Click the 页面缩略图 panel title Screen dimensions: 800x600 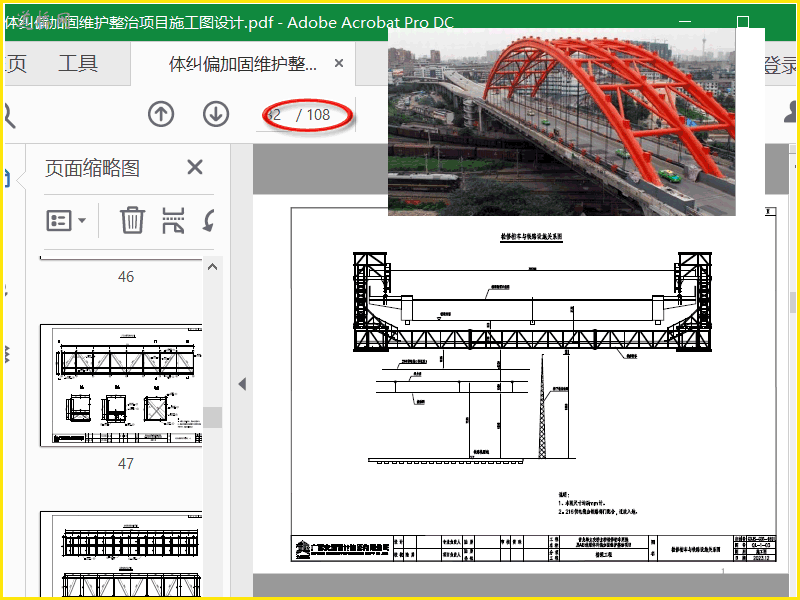[x=92, y=168]
